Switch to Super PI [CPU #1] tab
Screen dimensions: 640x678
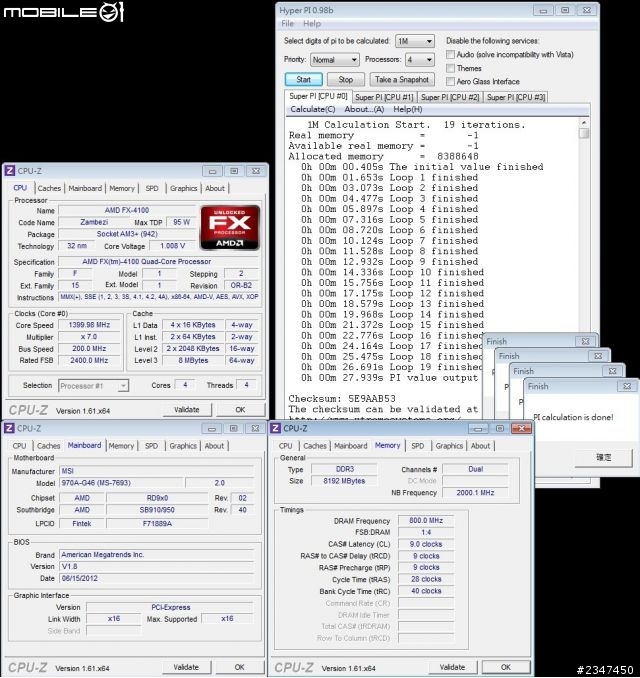tap(384, 97)
